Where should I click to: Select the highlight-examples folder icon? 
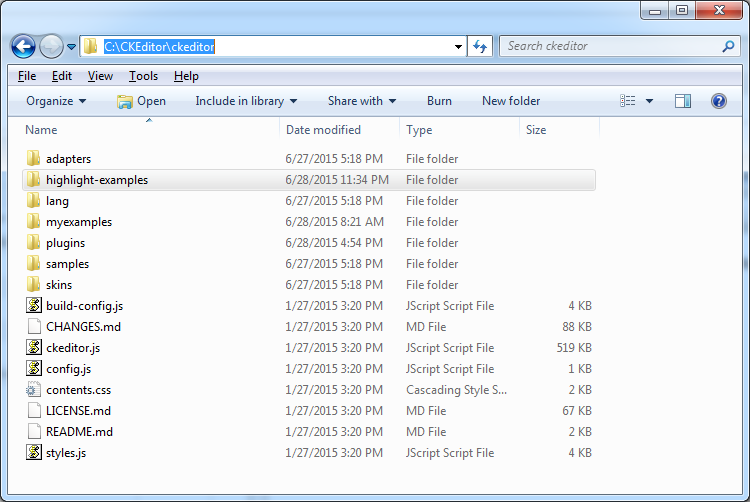point(33,179)
